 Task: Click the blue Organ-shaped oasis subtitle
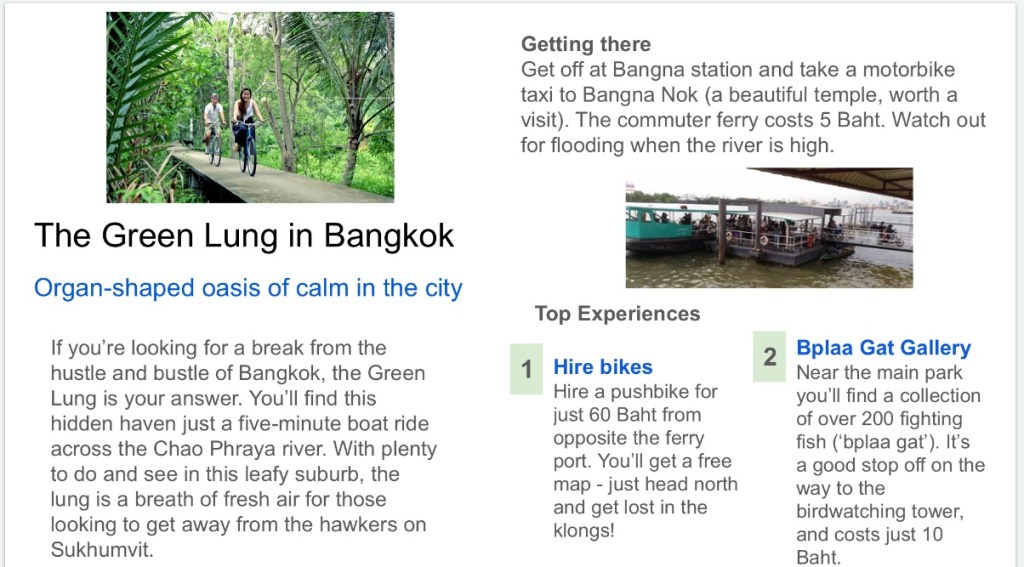tap(248, 289)
